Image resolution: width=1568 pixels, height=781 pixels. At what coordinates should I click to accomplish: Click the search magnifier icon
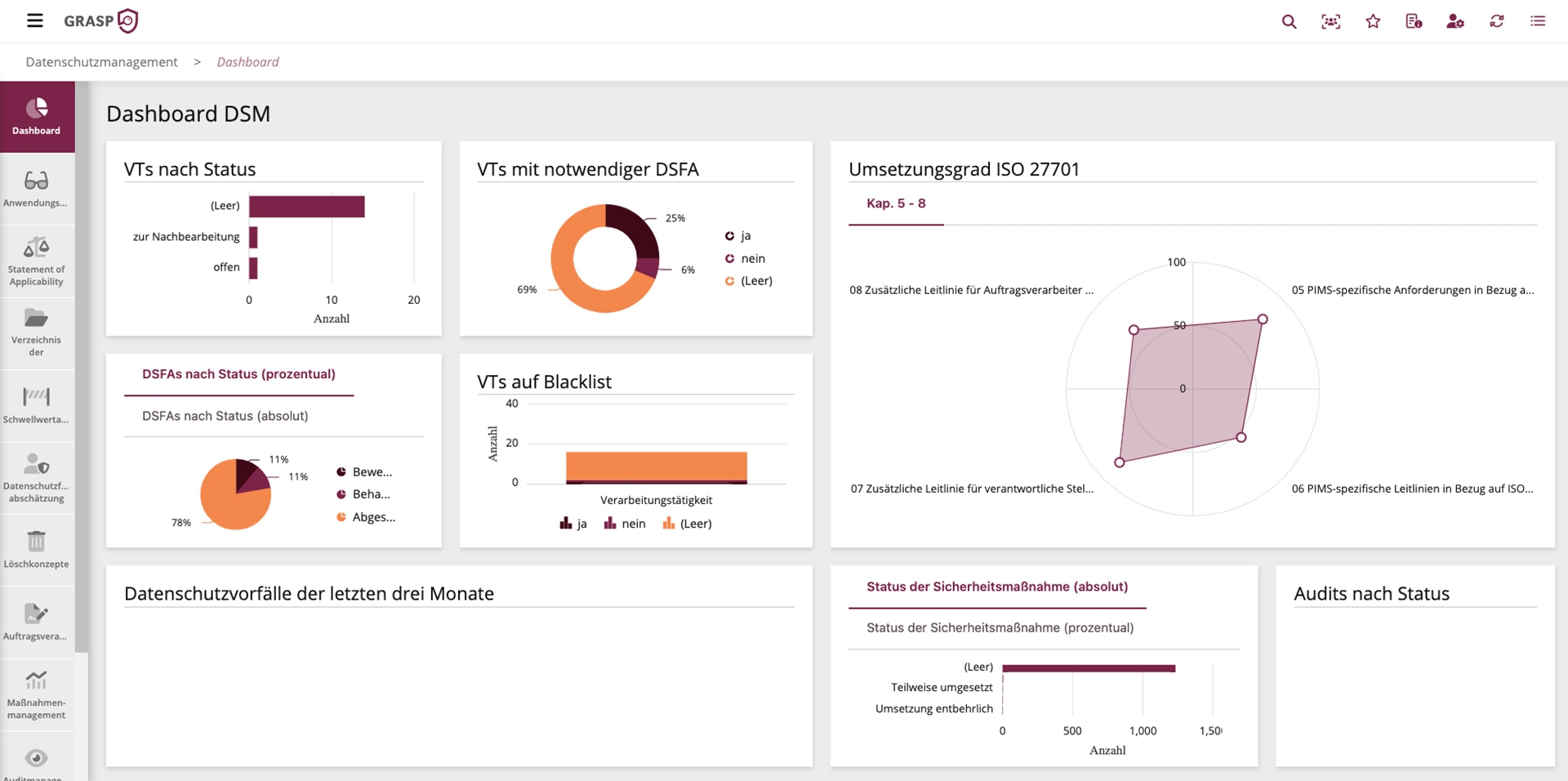pos(1289,21)
